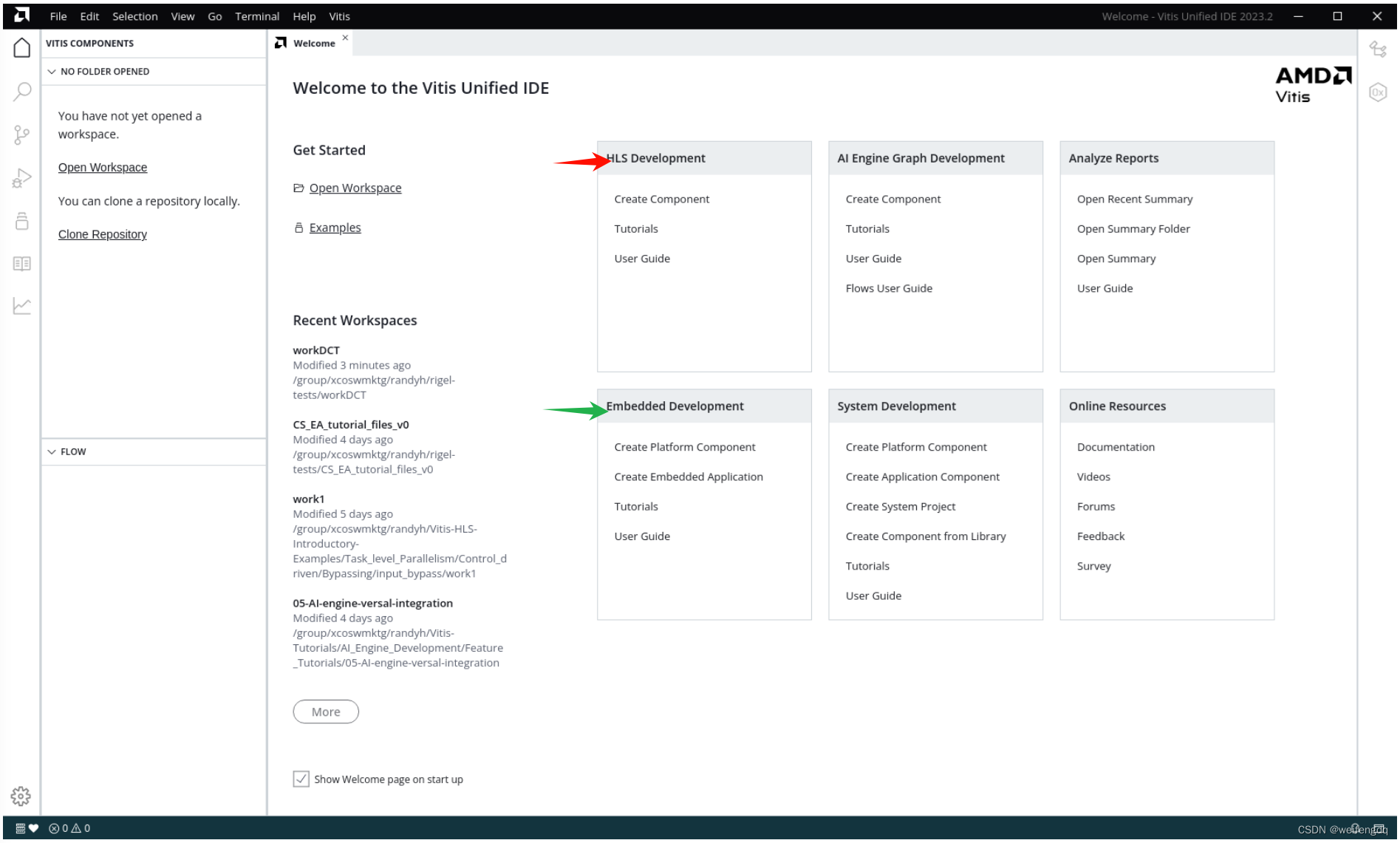Screen dimensions: 1400x843
Task: Click Create Application Component
Action: coord(923,477)
